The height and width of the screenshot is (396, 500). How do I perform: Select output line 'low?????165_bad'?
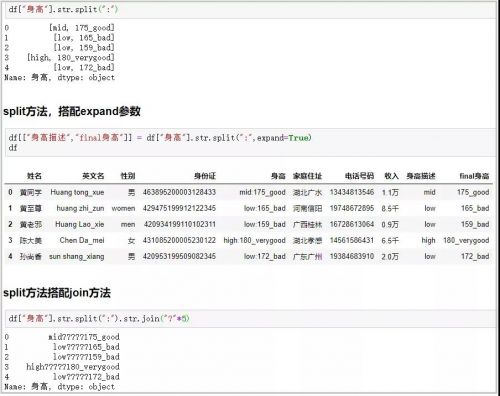86,347
